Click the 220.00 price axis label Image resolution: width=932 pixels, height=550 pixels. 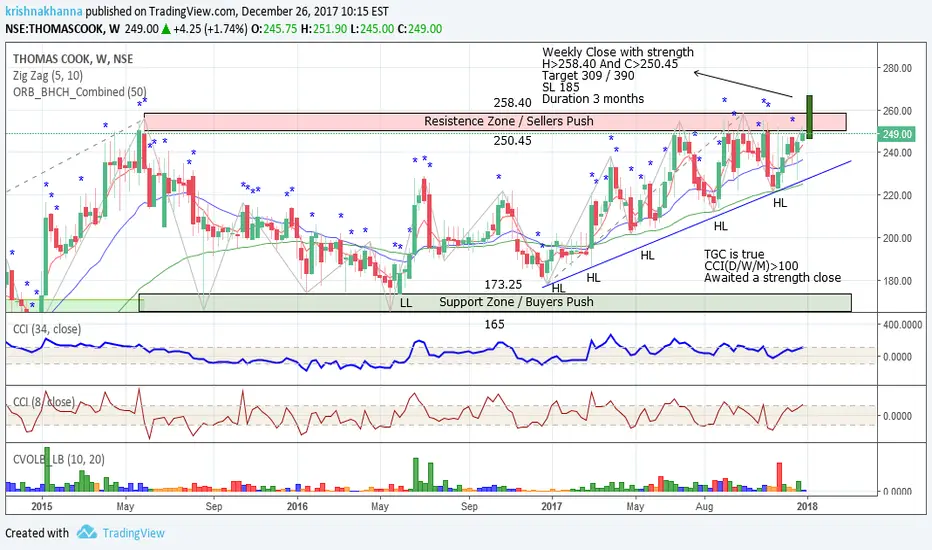pyautogui.click(x=897, y=196)
